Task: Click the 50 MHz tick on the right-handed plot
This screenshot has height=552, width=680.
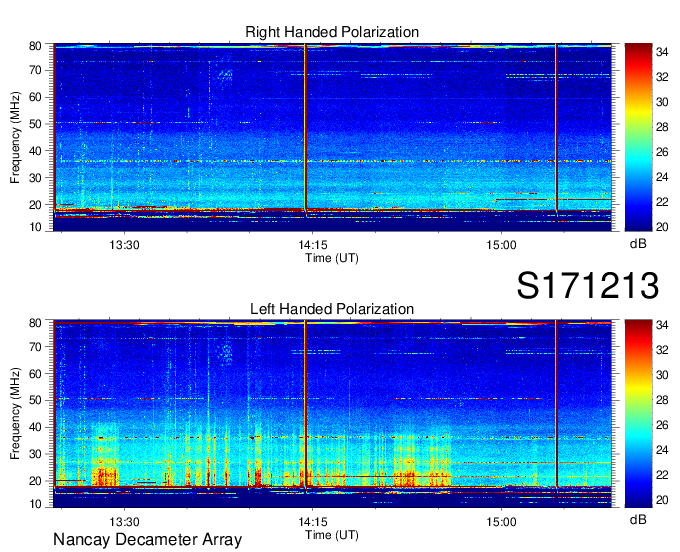Action: tap(35, 124)
